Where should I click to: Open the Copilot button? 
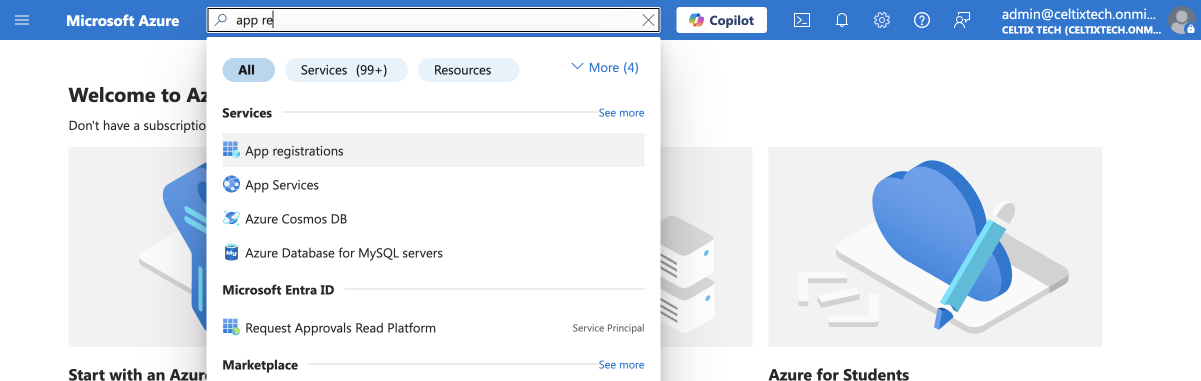[x=722, y=20]
